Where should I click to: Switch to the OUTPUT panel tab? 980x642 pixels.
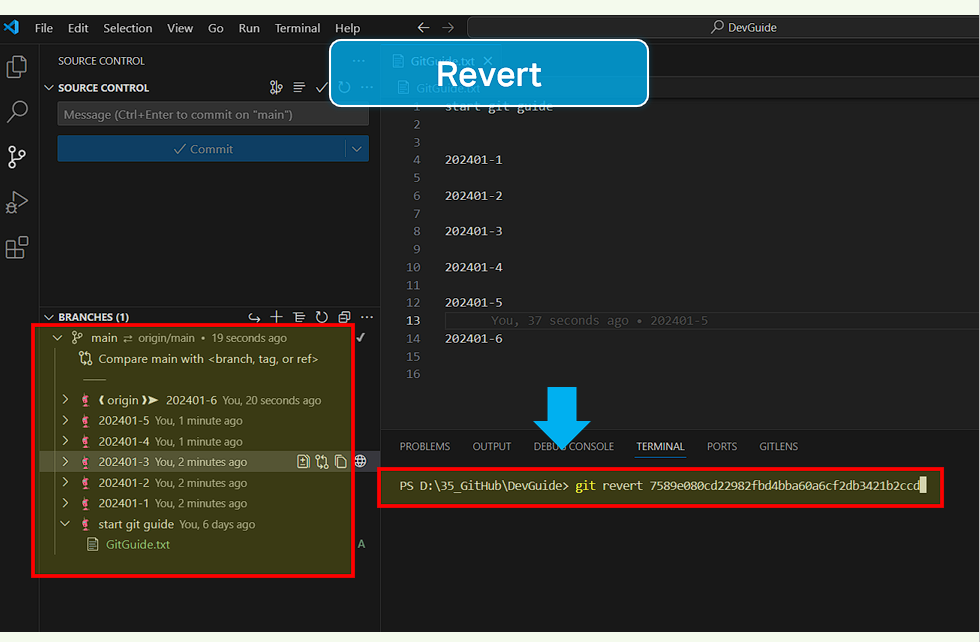492,446
